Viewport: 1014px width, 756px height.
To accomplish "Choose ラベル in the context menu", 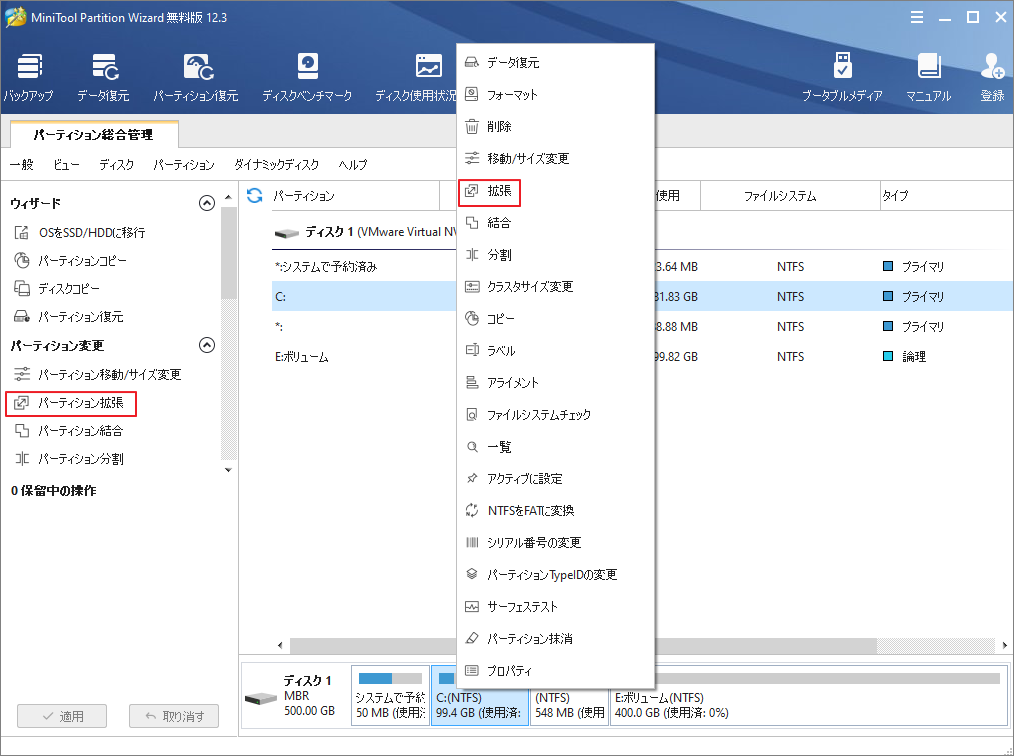I will (556, 351).
